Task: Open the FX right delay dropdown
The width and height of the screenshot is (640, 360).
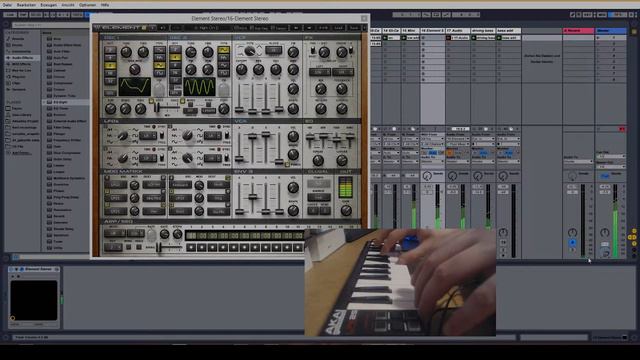Action: click(343, 72)
